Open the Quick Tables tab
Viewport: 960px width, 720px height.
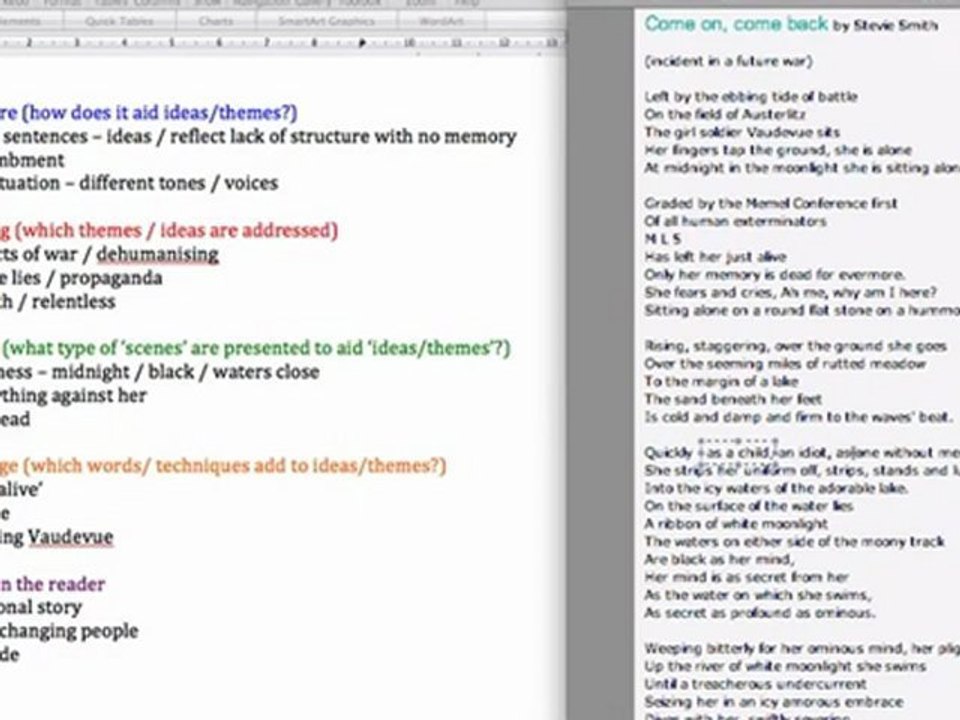[x=119, y=21]
